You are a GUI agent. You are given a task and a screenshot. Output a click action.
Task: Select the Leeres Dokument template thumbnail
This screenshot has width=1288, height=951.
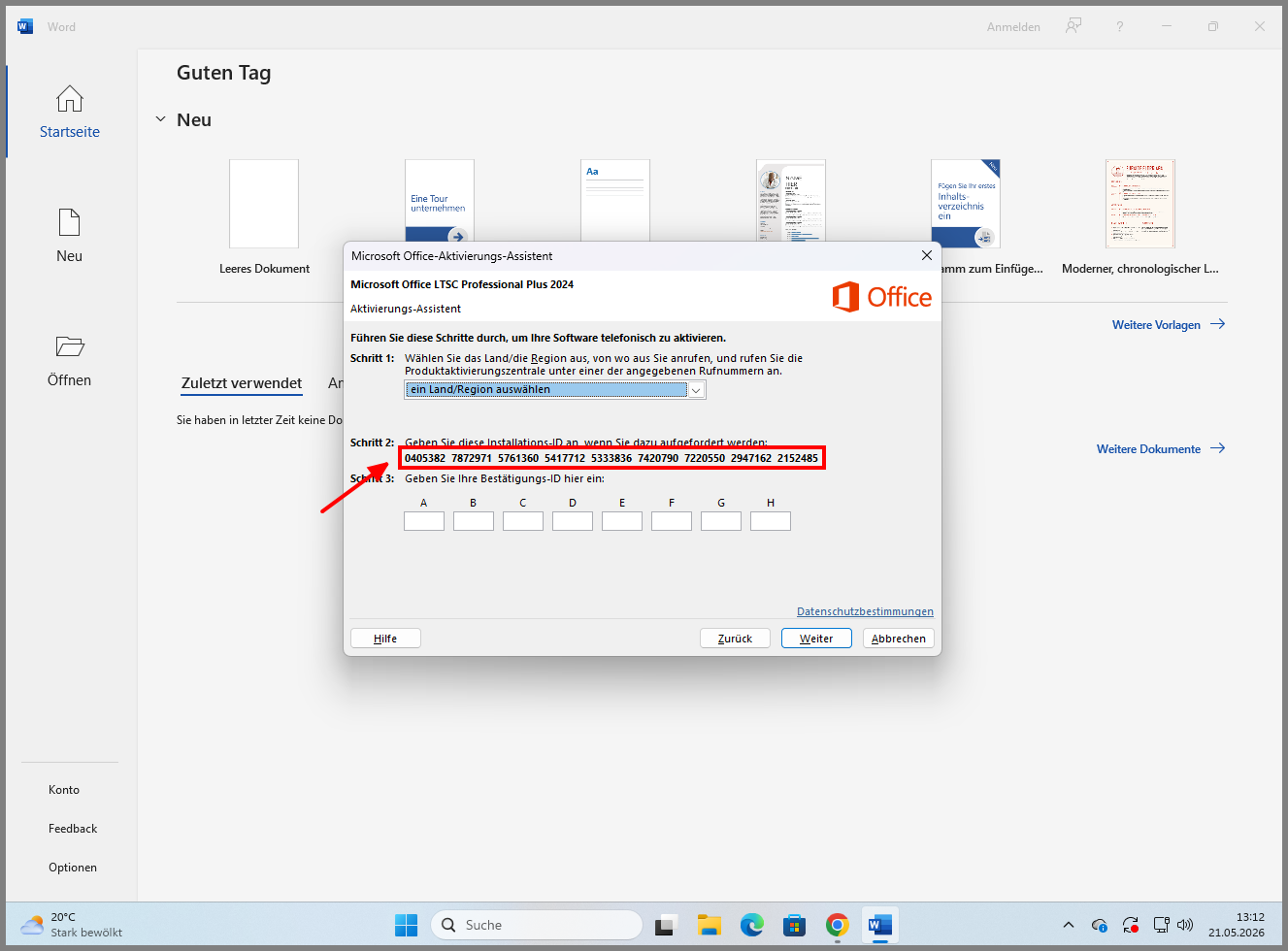264,204
